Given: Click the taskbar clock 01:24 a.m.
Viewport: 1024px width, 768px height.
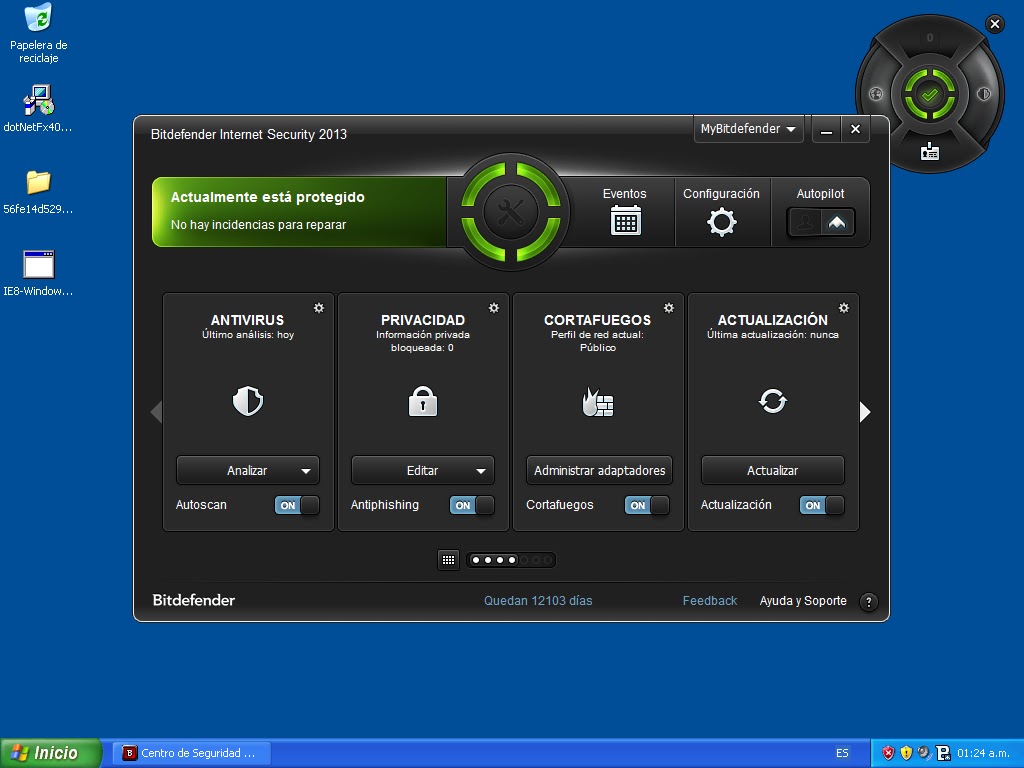Looking at the screenshot, I should [984, 753].
